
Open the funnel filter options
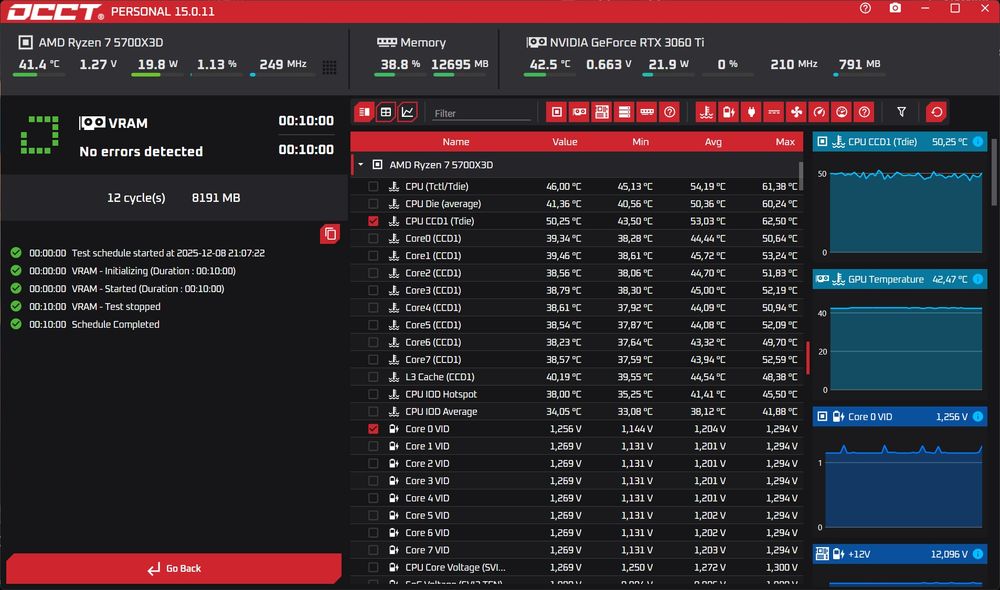(x=901, y=112)
